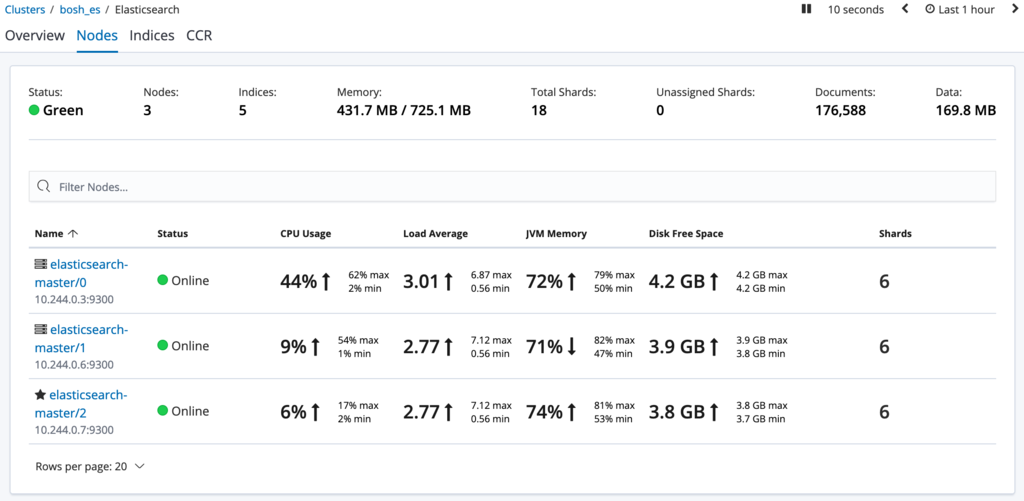Click the sort arrow next to Name header
Screen dimensions: 1024x501
click(72, 233)
